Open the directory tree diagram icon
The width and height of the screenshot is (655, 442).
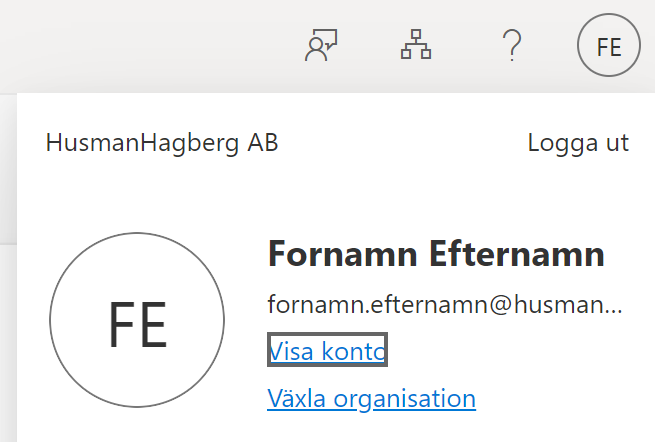(x=415, y=45)
